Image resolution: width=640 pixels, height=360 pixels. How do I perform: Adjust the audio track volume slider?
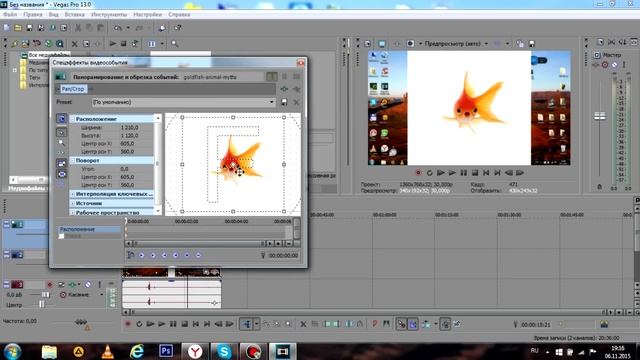[45, 294]
